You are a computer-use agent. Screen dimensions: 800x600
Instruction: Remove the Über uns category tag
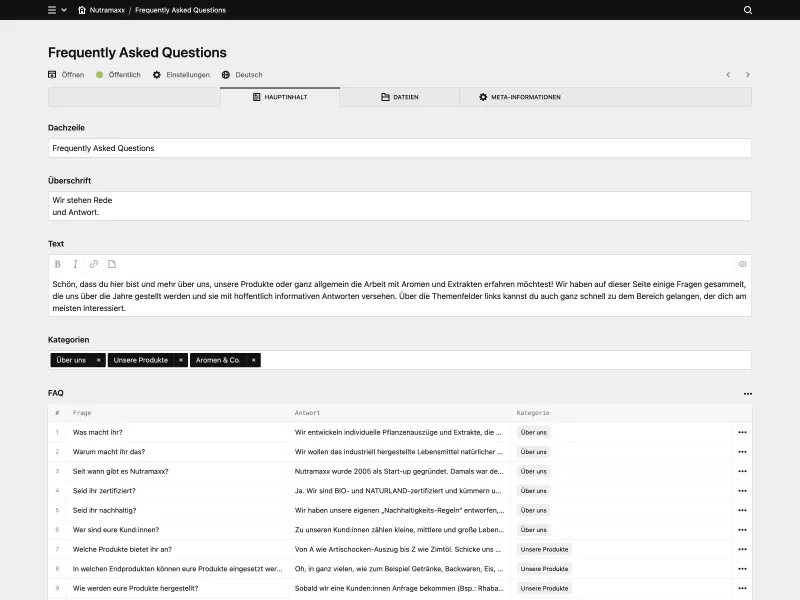coord(97,360)
